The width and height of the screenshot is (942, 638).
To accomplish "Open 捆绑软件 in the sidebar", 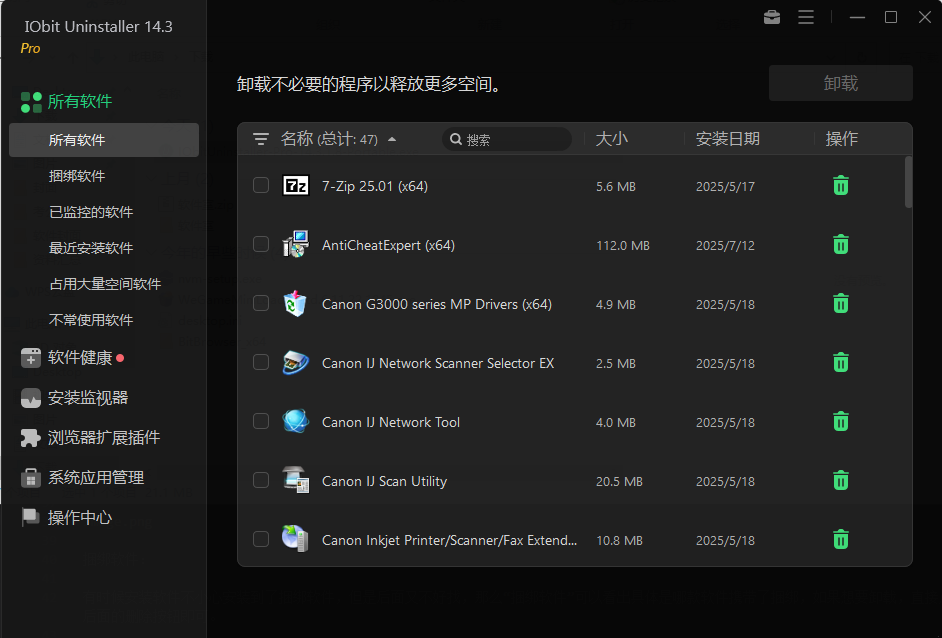I will [x=77, y=176].
